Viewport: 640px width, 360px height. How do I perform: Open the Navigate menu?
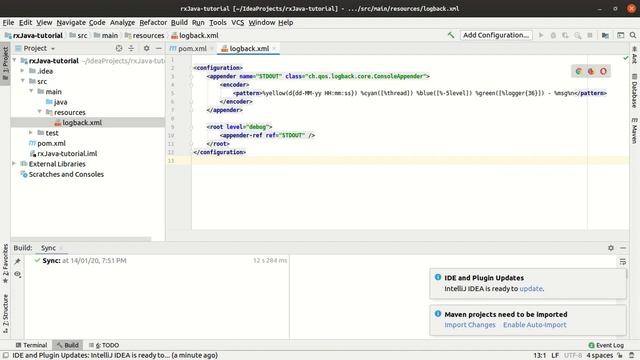click(71, 22)
